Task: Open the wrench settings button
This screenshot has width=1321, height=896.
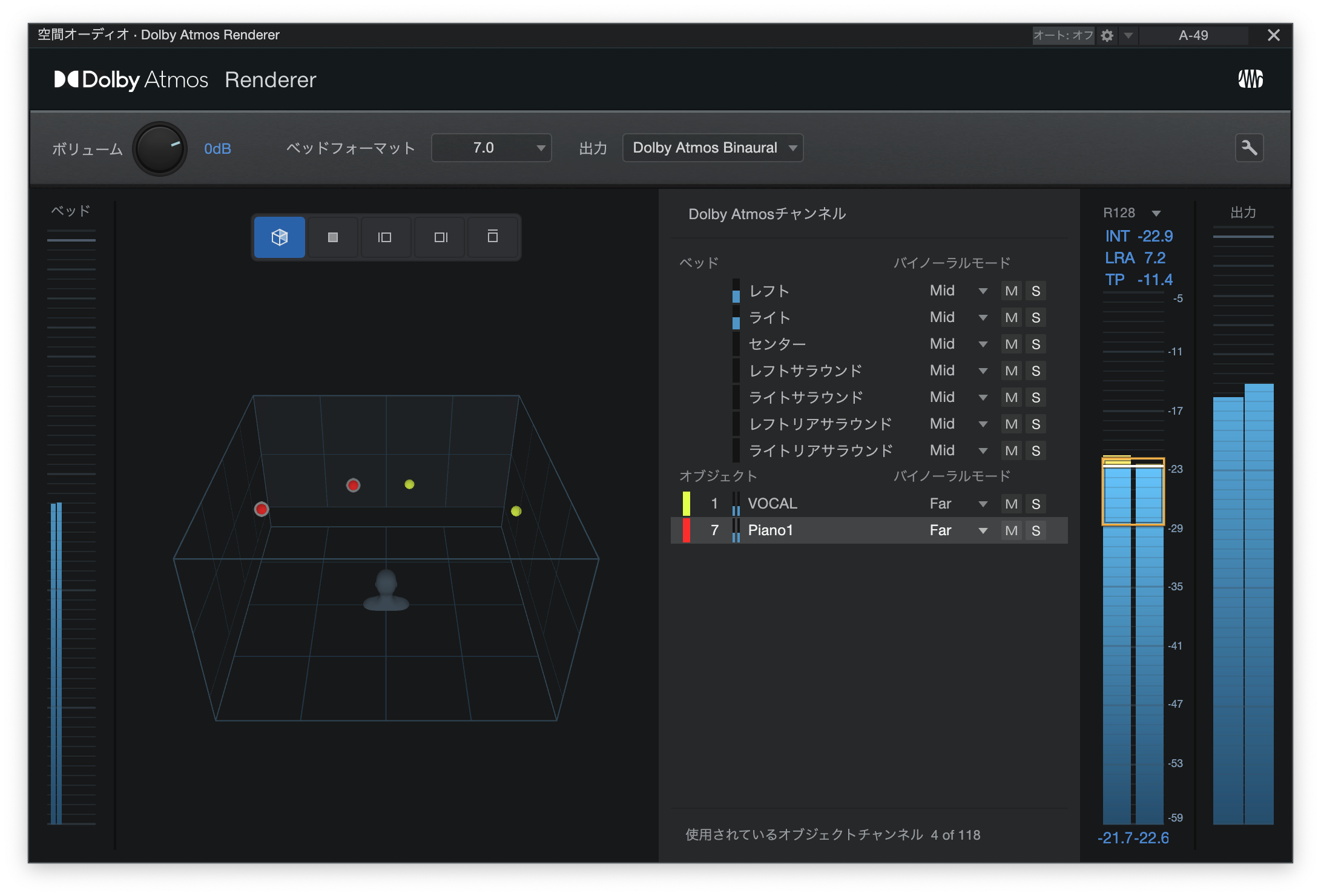Action: tap(1249, 148)
